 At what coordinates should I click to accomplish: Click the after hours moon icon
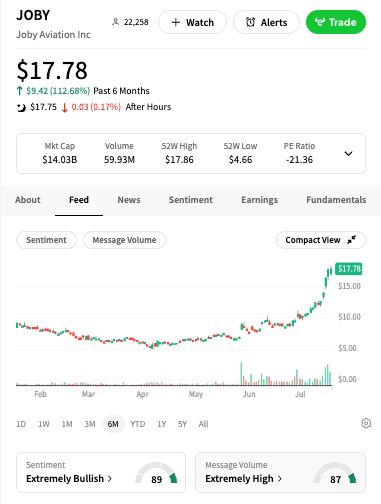tap(21, 107)
